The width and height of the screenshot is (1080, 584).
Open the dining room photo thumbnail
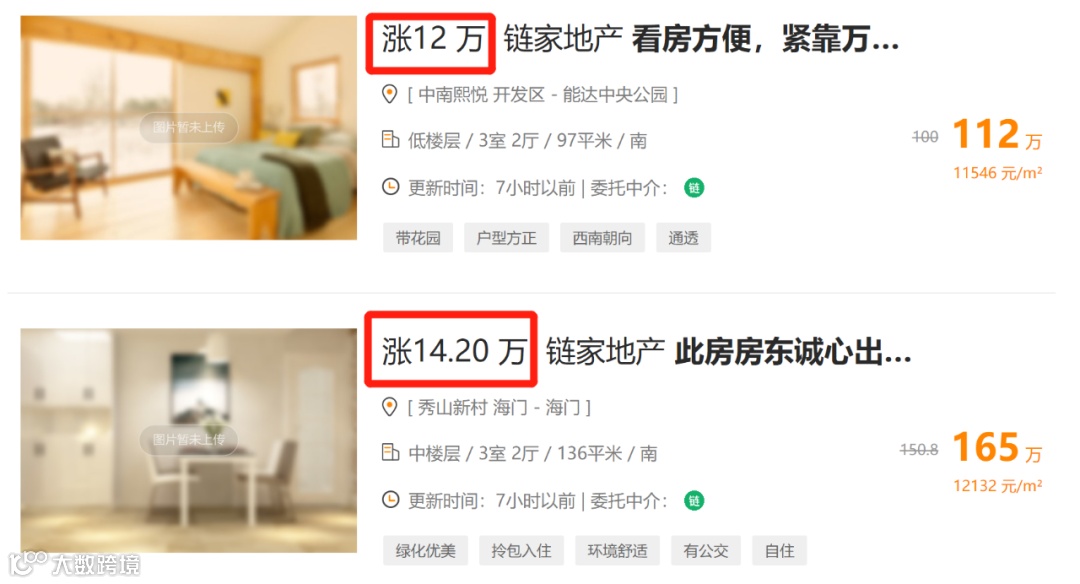coord(189,440)
